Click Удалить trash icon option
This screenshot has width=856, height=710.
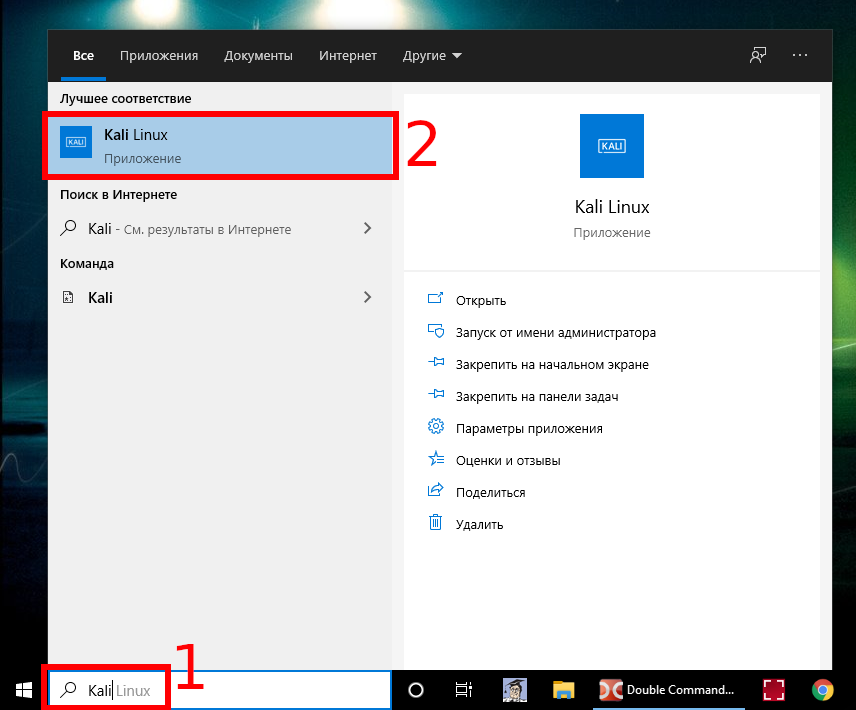[478, 524]
